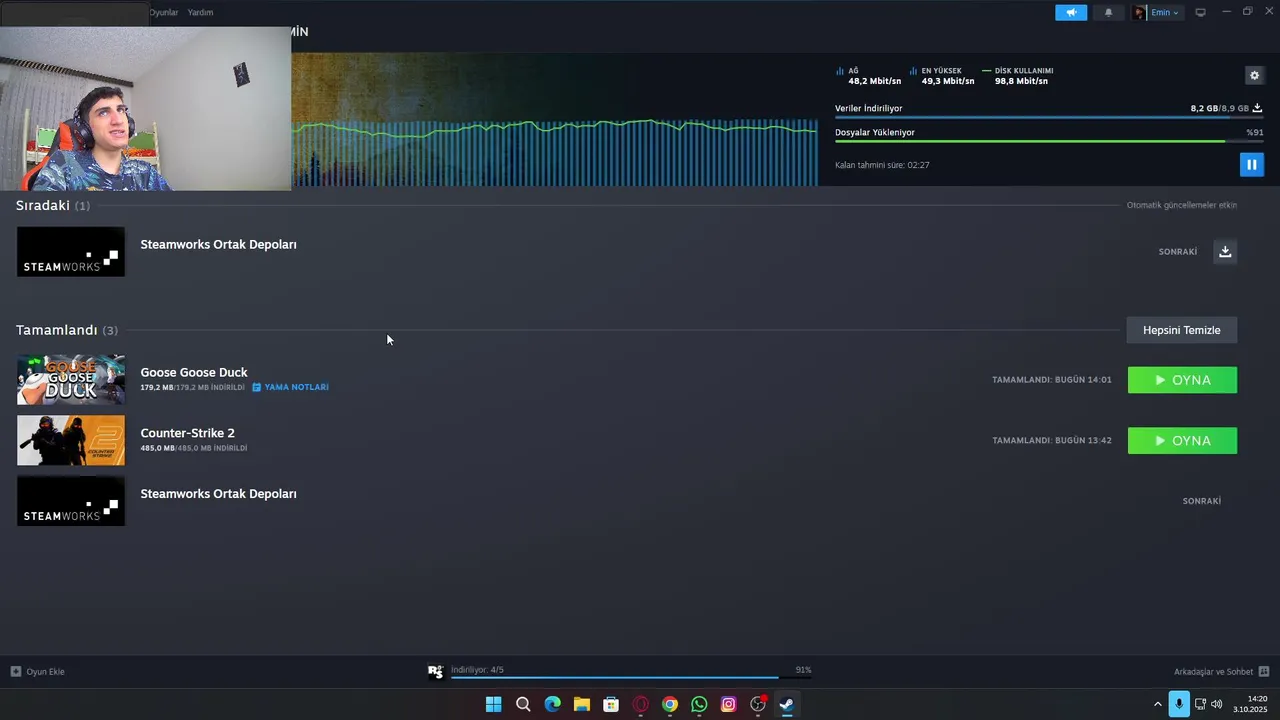Open Goose Goose Duck YAMA NOTLARI
This screenshot has width=1280, height=720.
pyautogui.click(x=290, y=387)
